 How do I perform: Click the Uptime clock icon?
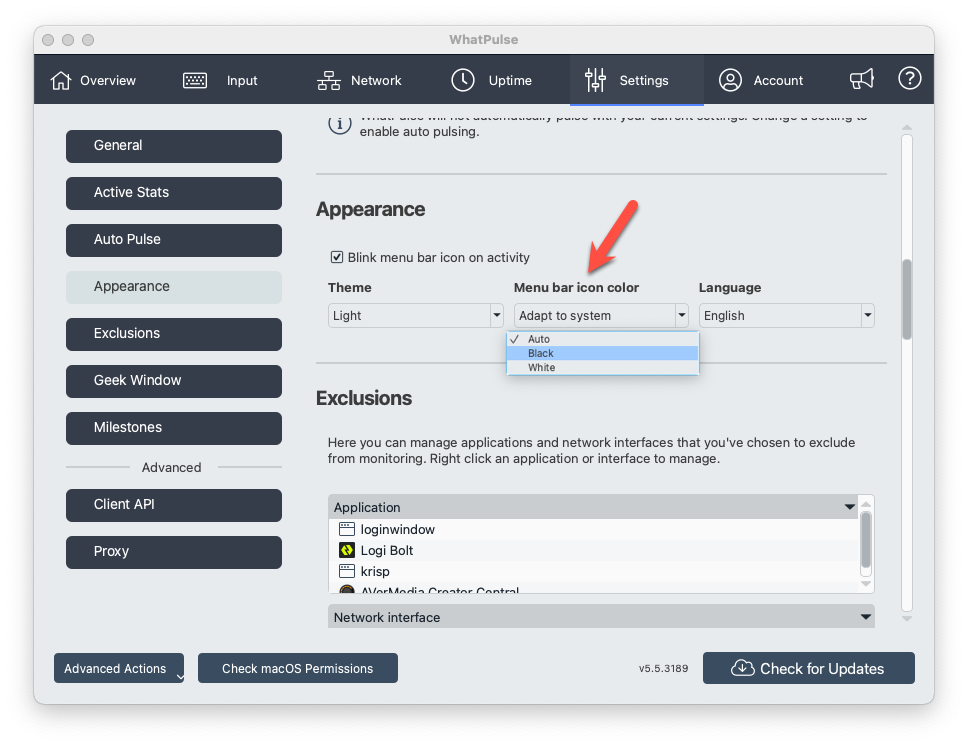(x=462, y=80)
